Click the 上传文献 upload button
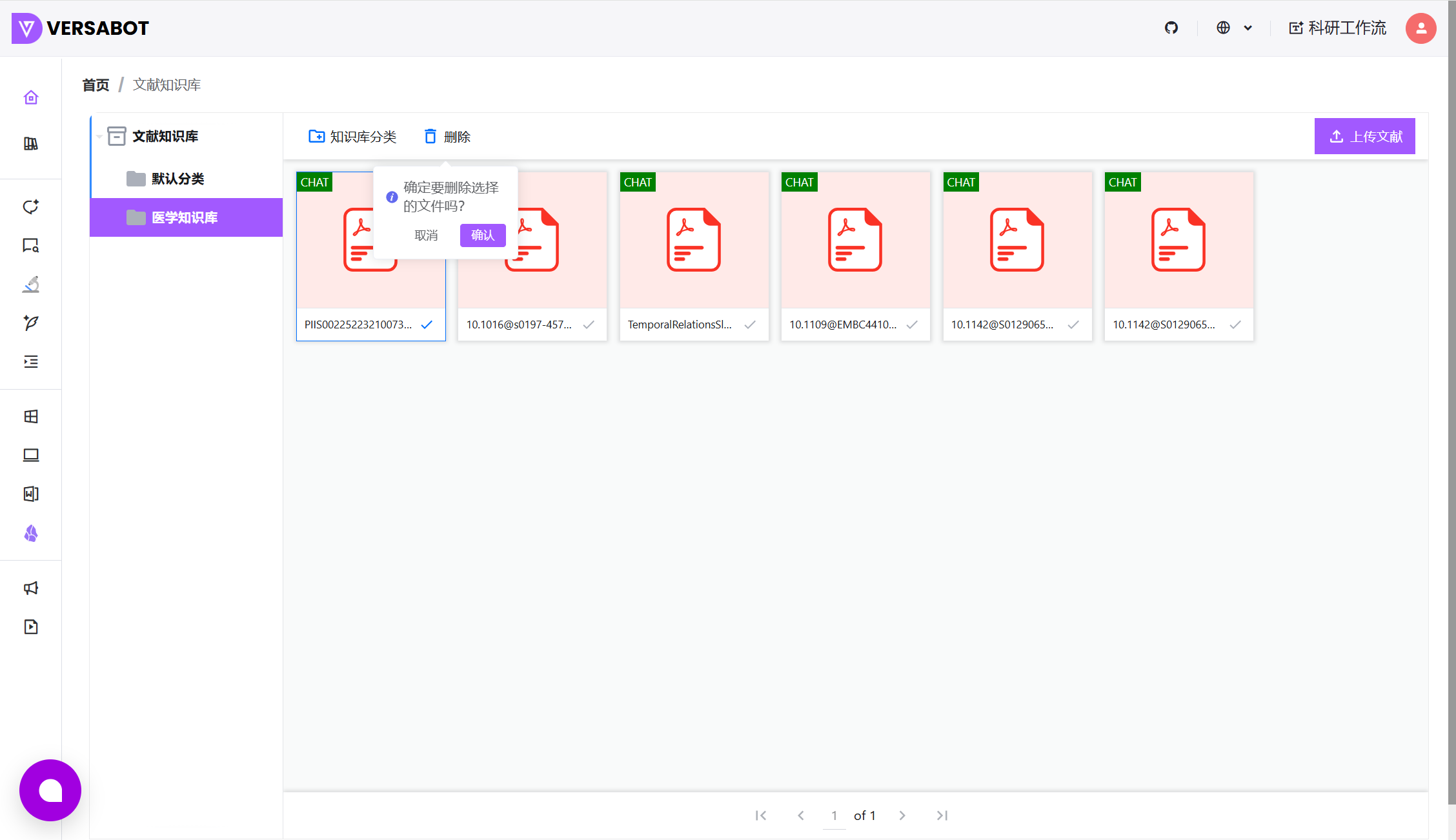This screenshot has width=1456, height=840. tap(1364, 136)
